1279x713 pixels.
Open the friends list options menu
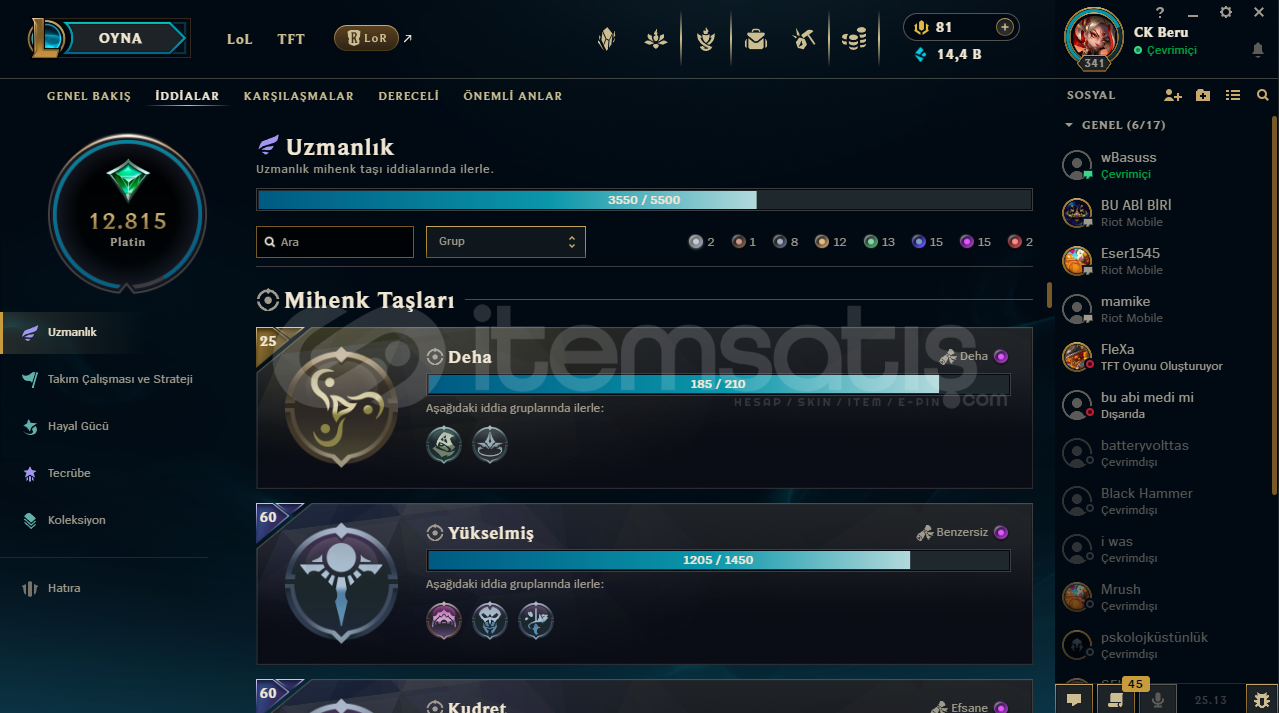[x=1233, y=95]
